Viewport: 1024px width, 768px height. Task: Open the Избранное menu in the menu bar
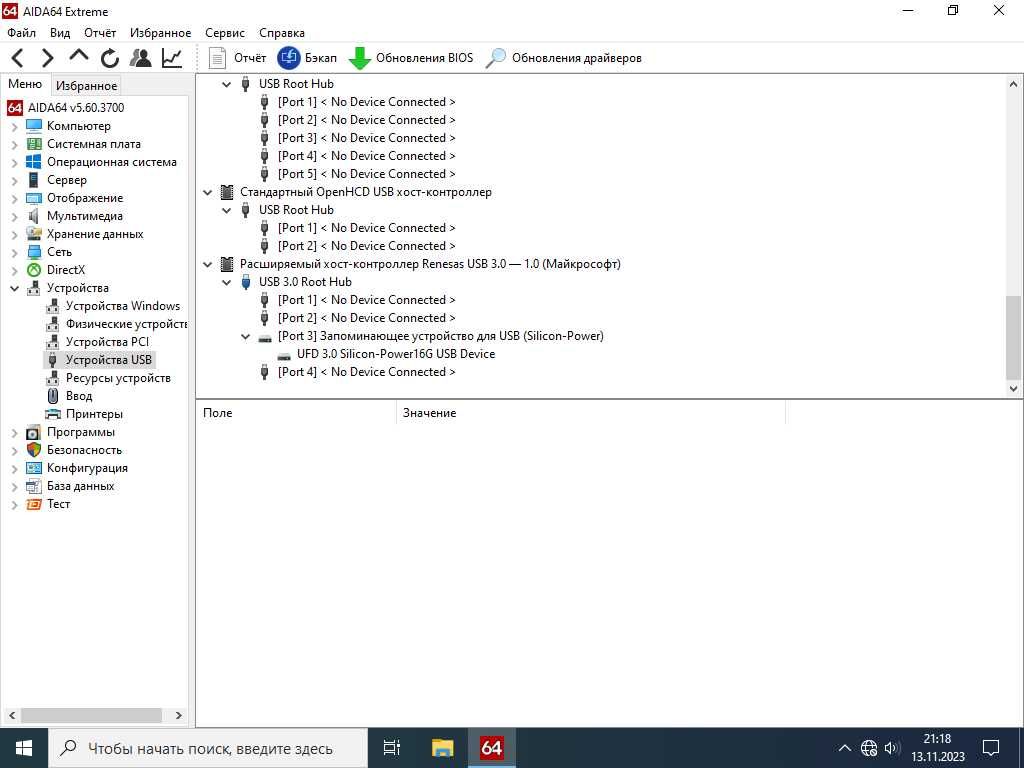(x=161, y=33)
